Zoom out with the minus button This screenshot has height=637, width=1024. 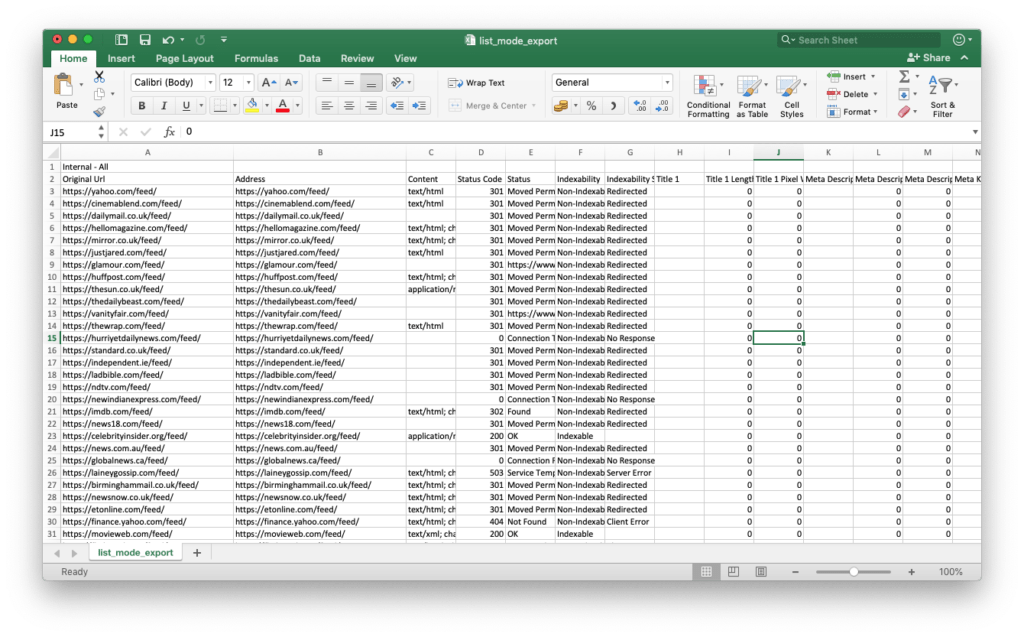(795, 572)
